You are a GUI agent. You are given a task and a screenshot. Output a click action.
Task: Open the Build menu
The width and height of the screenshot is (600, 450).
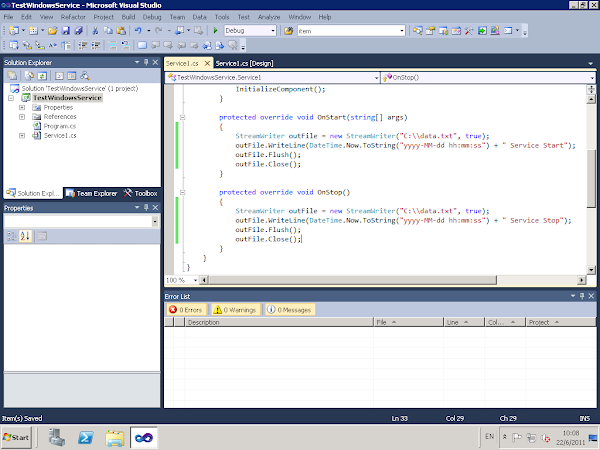(128, 17)
